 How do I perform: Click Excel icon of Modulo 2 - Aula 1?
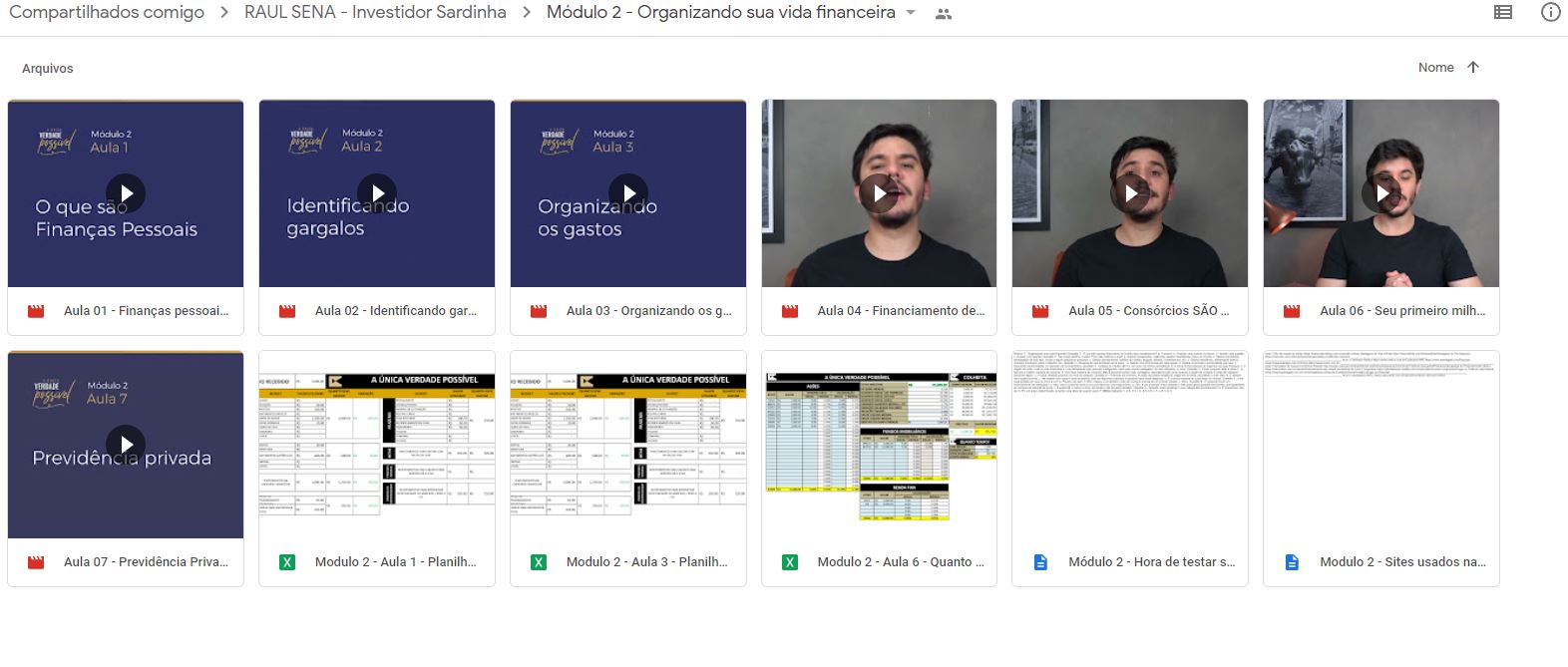287,562
